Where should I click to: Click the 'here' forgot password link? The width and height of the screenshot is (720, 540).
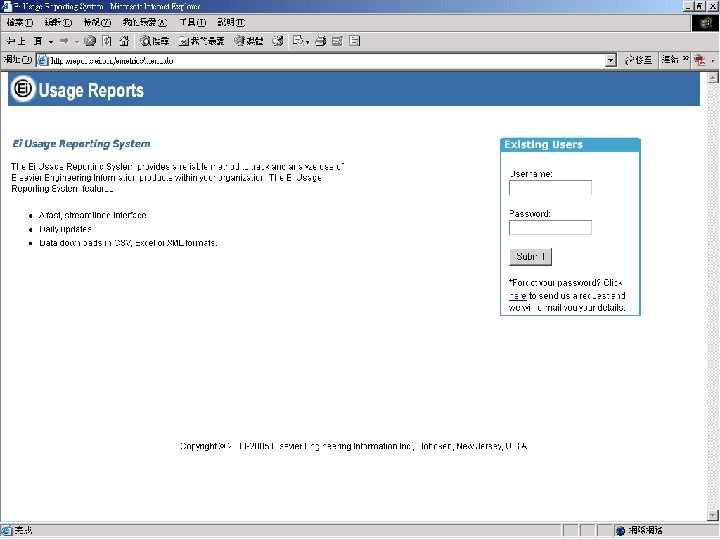click(518, 296)
